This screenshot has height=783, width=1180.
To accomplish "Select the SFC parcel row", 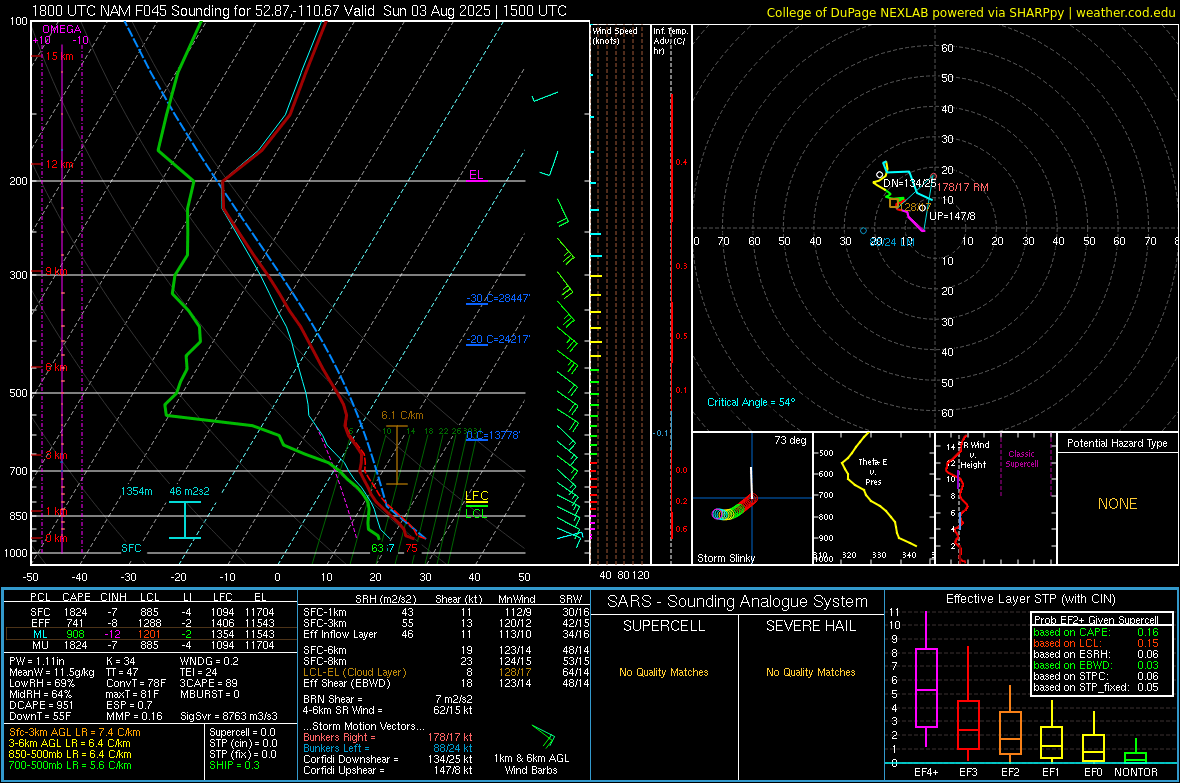I will [152, 612].
